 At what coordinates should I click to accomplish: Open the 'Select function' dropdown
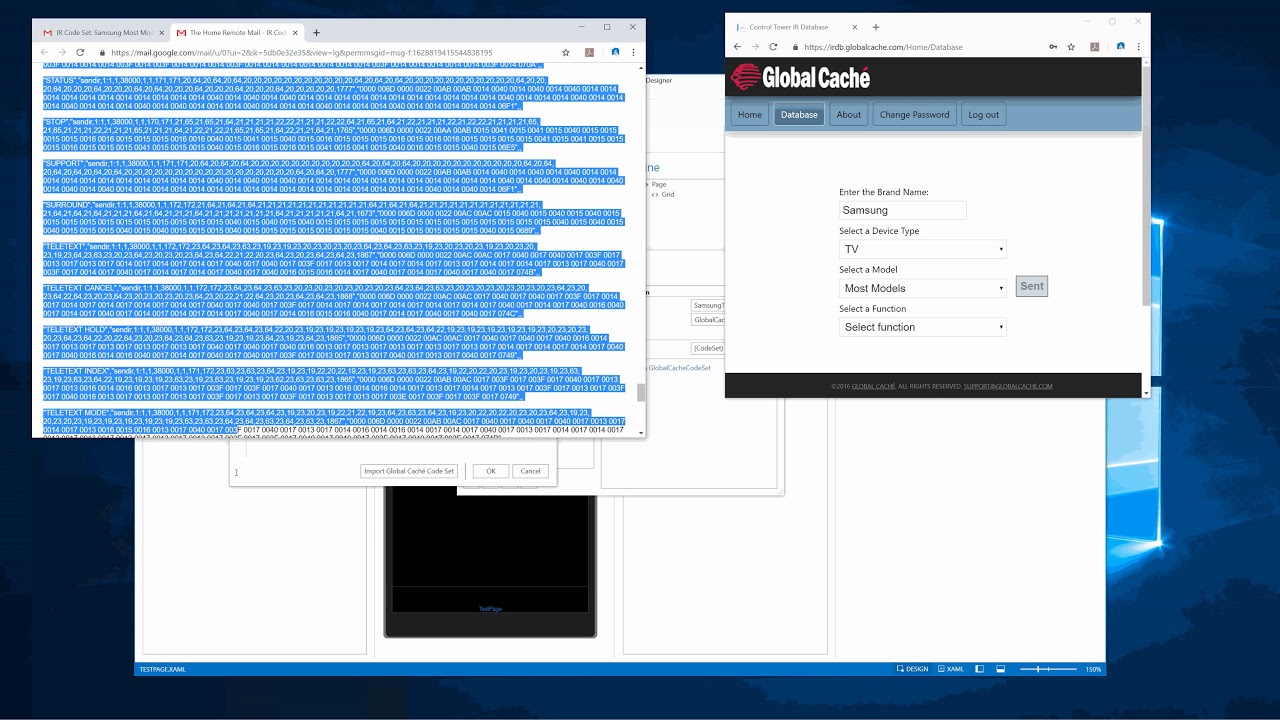pyautogui.click(x=923, y=327)
